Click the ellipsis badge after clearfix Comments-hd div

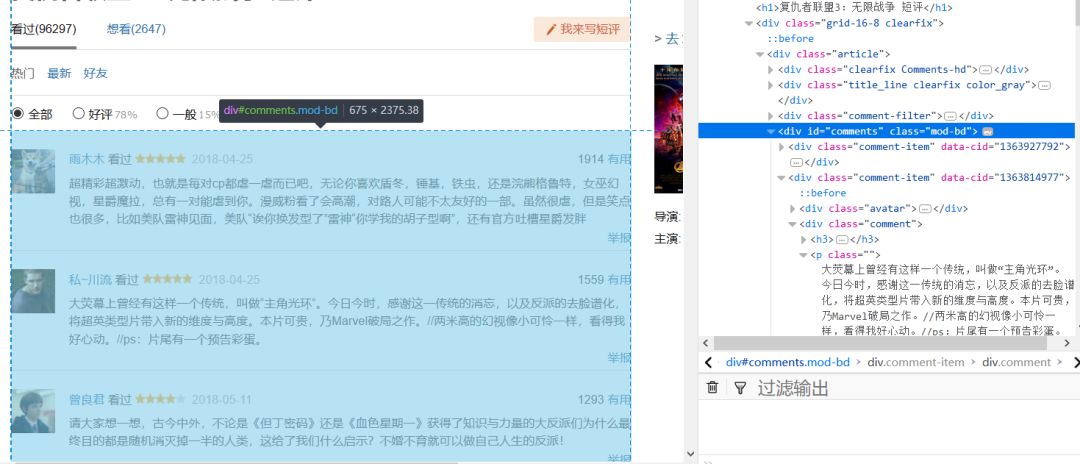click(x=985, y=70)
